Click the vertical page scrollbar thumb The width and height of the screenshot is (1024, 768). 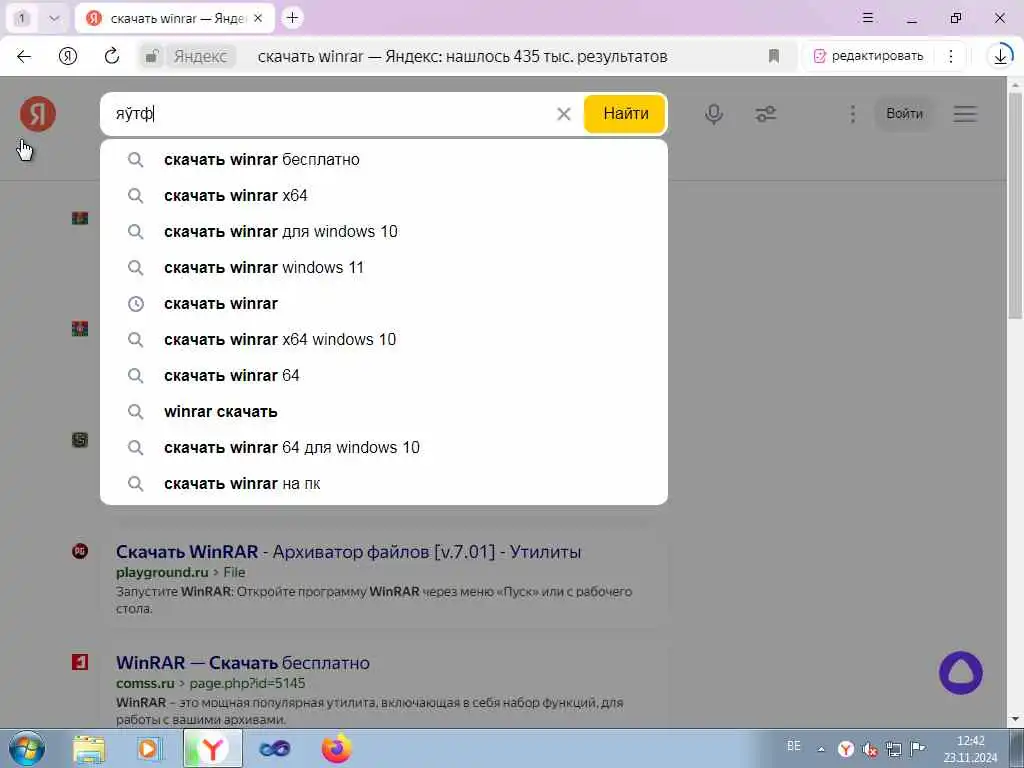pyautogui.click(x=1014, y=206)
